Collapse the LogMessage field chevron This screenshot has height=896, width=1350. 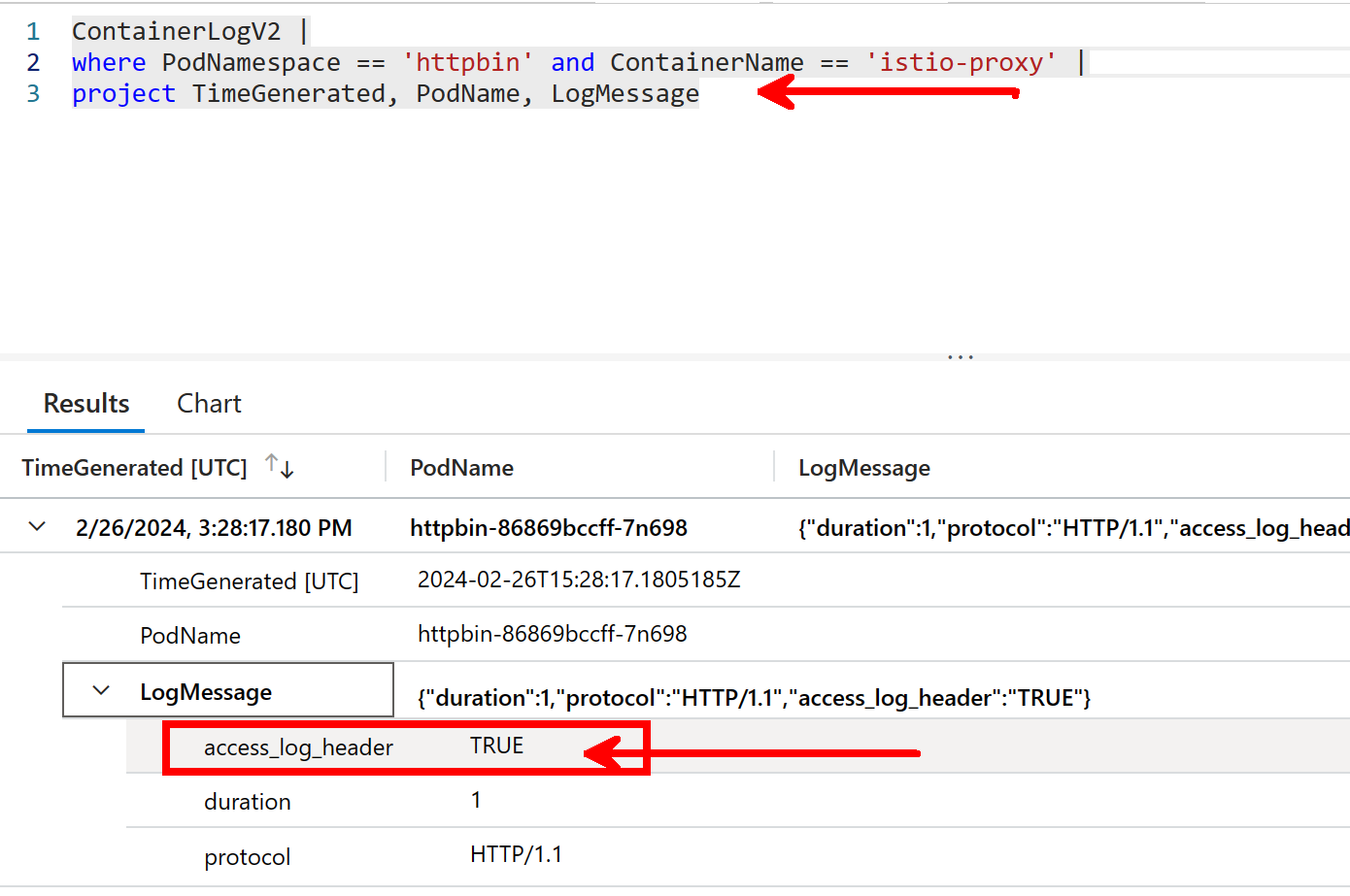click(101, 690)
